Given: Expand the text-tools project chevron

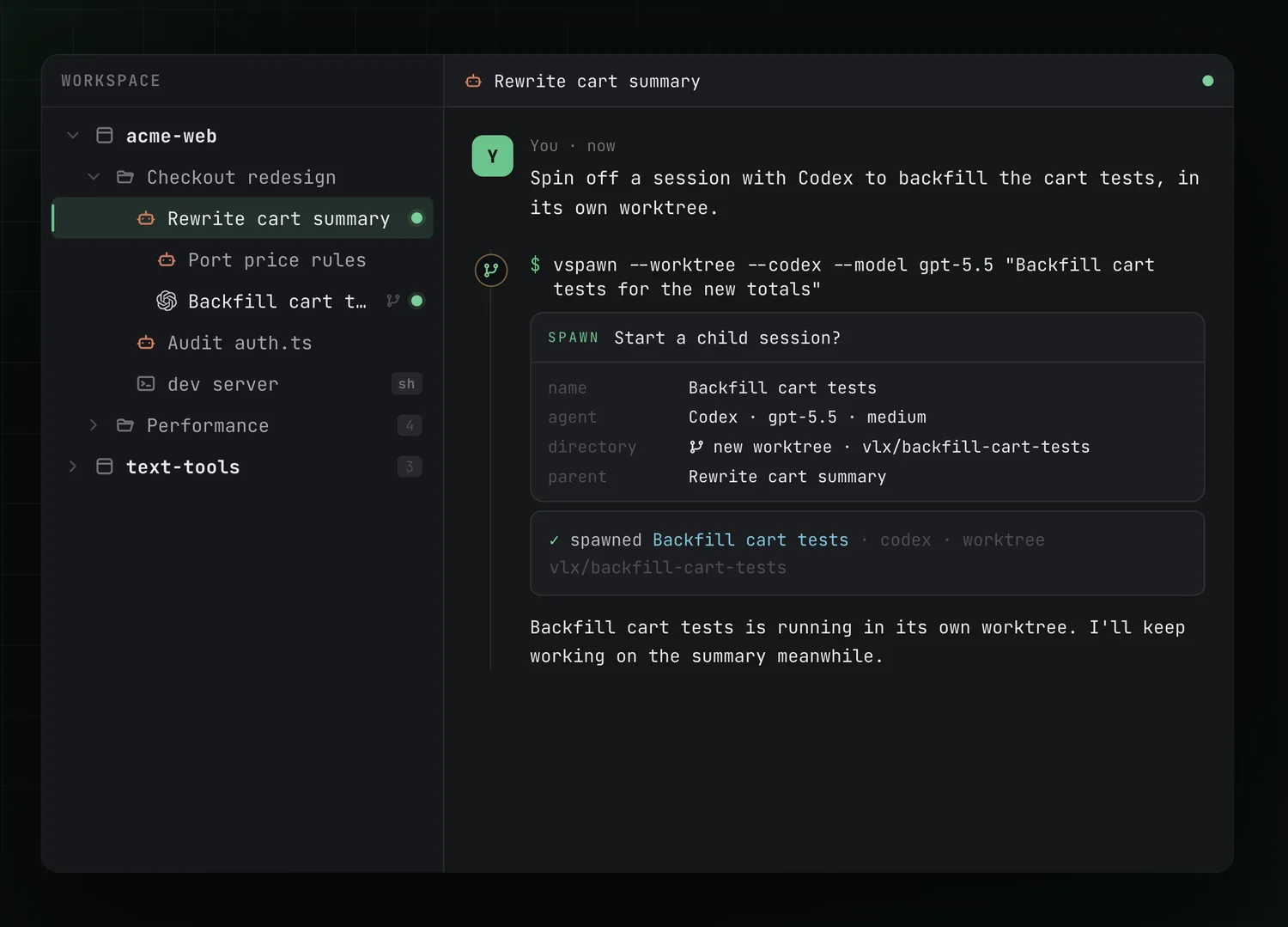Looking at the screenshot, I should coord(73,467).
